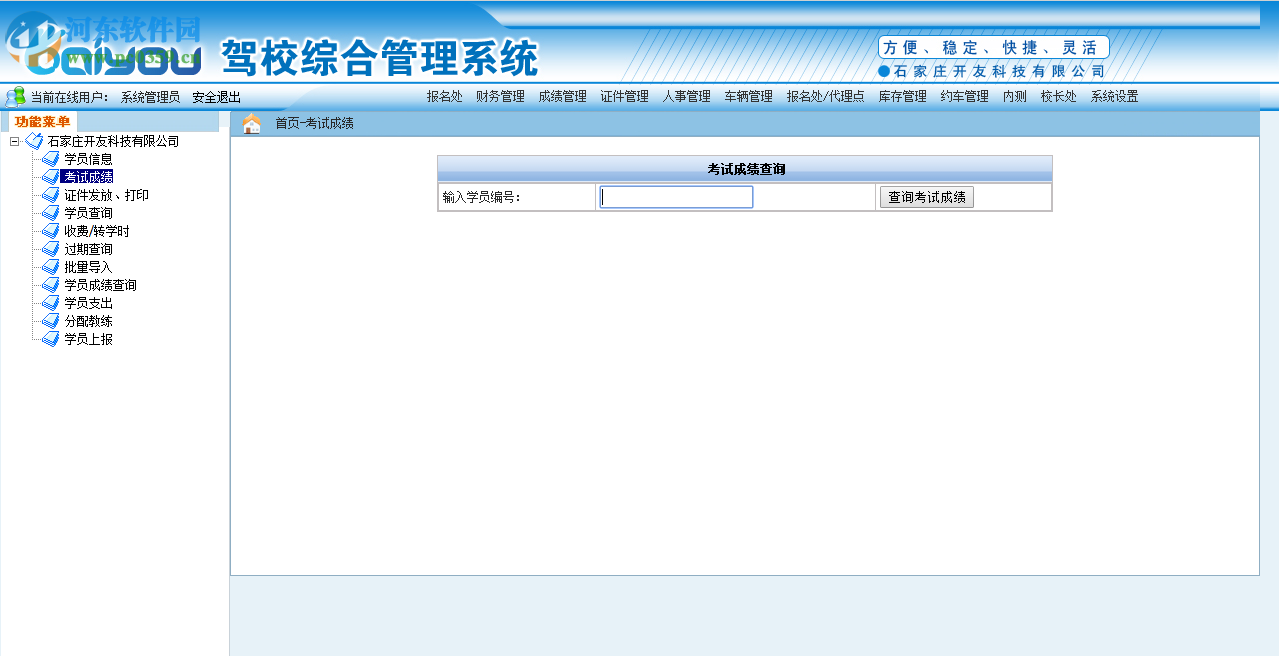Screen dimensions: 1279x656
Task: Select 学员查询 in the sidebar menu
Action: click(90, 212)
